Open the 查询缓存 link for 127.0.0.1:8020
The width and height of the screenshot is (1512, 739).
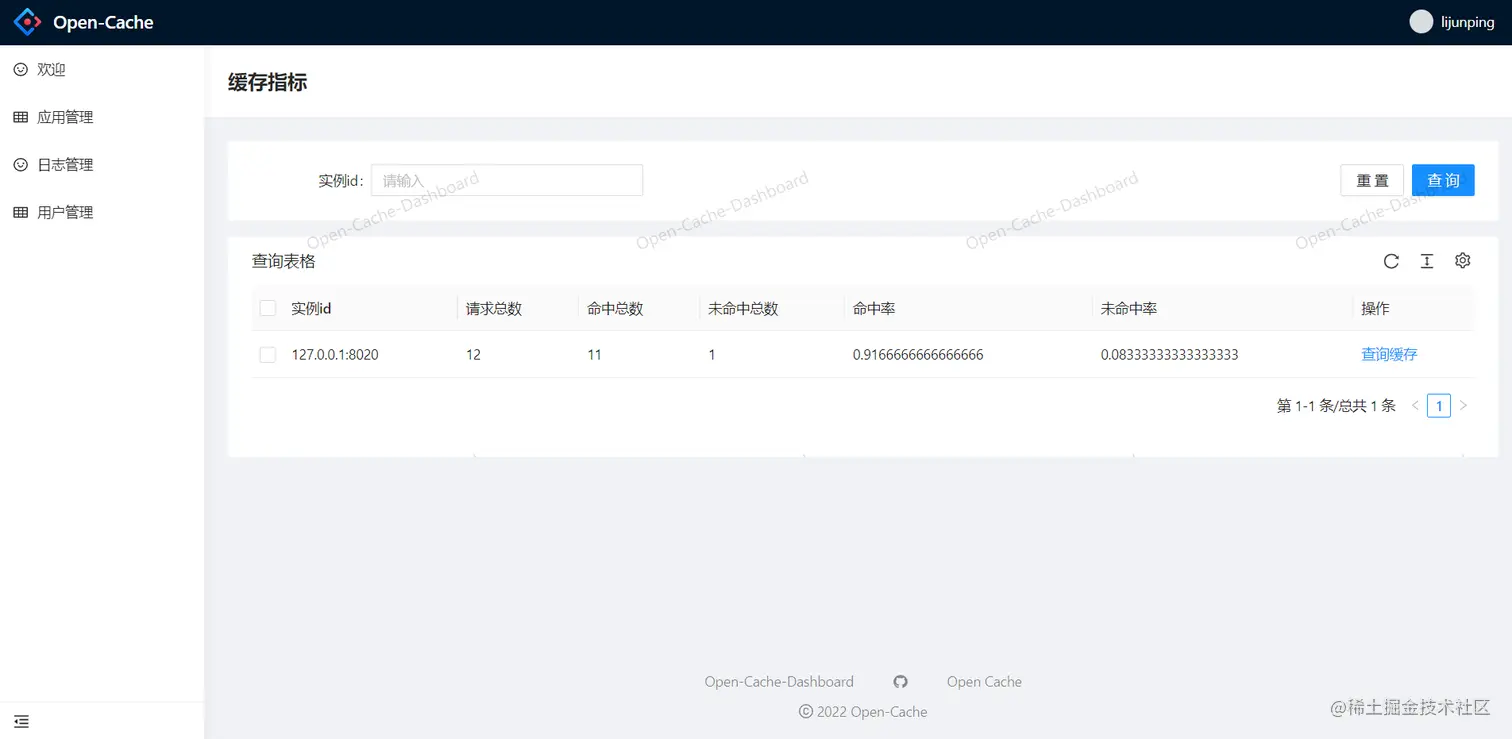point(1389,354)
